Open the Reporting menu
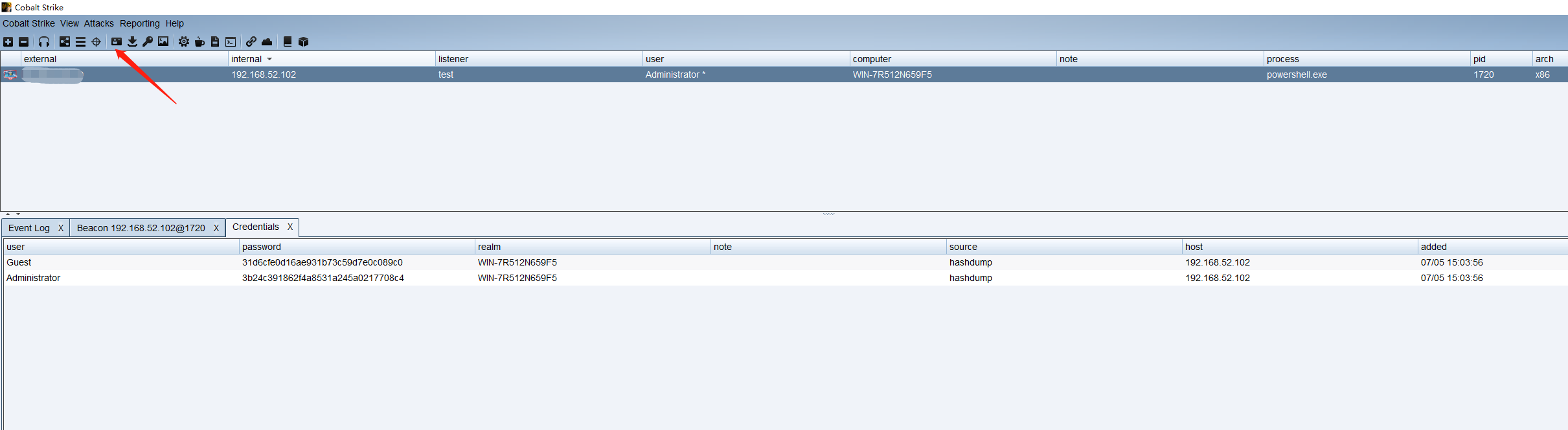 (x=139, y=23)
